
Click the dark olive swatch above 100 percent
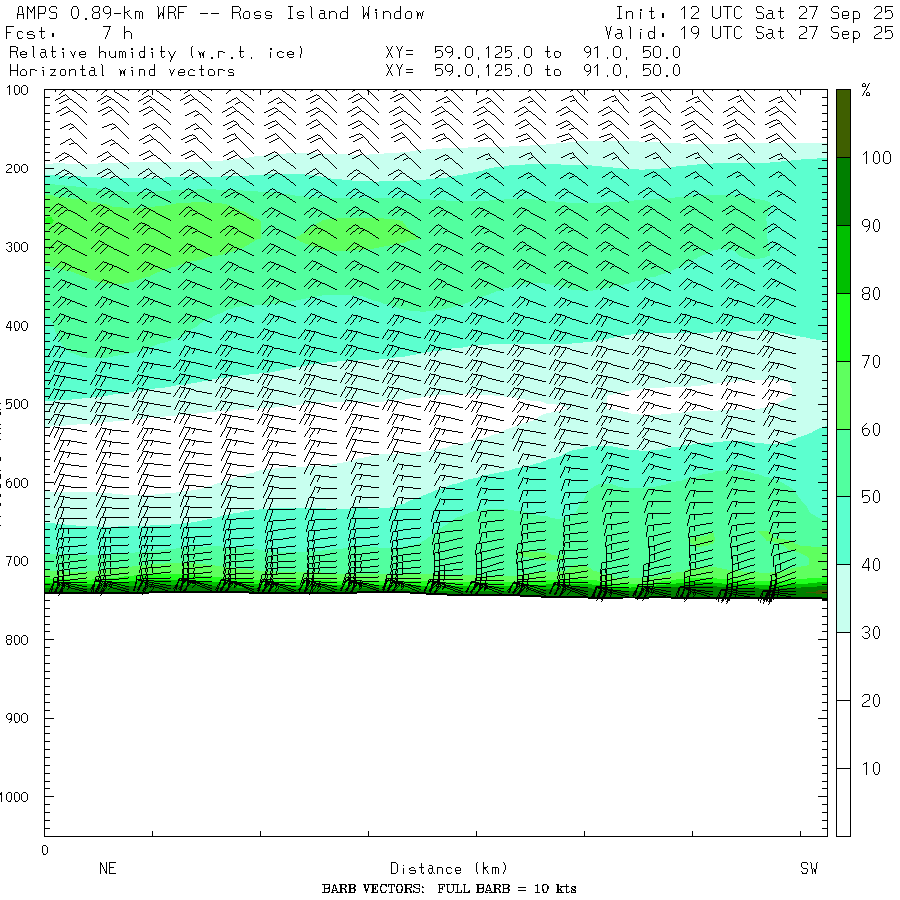pos(843,122)
